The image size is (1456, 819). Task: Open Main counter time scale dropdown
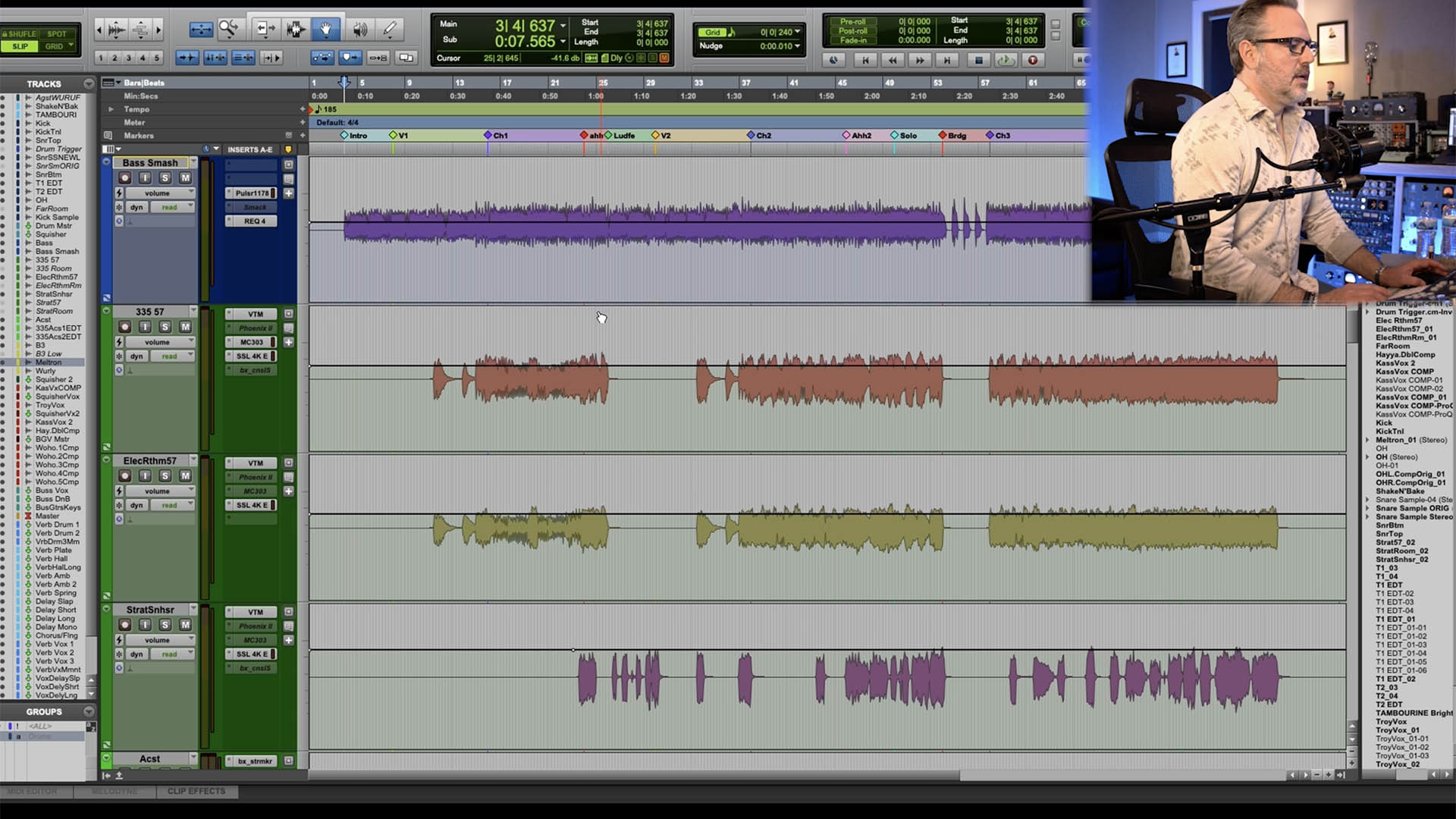[x=563, y=26]
